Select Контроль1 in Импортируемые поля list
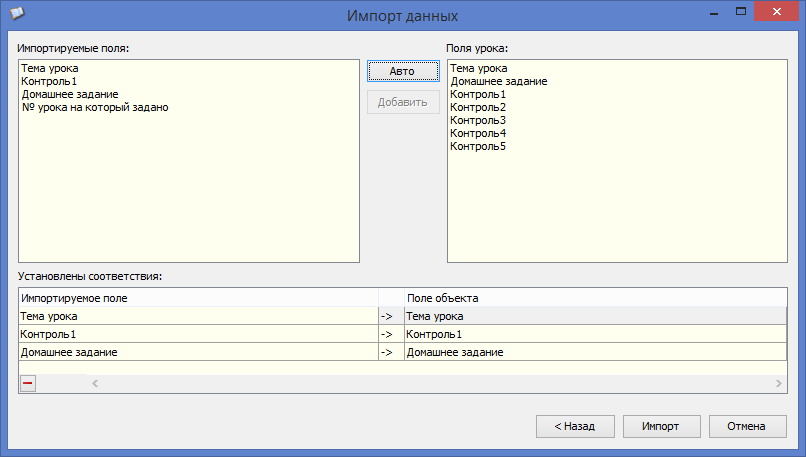The width and height of the screenshot is (806, 457). 49,81
